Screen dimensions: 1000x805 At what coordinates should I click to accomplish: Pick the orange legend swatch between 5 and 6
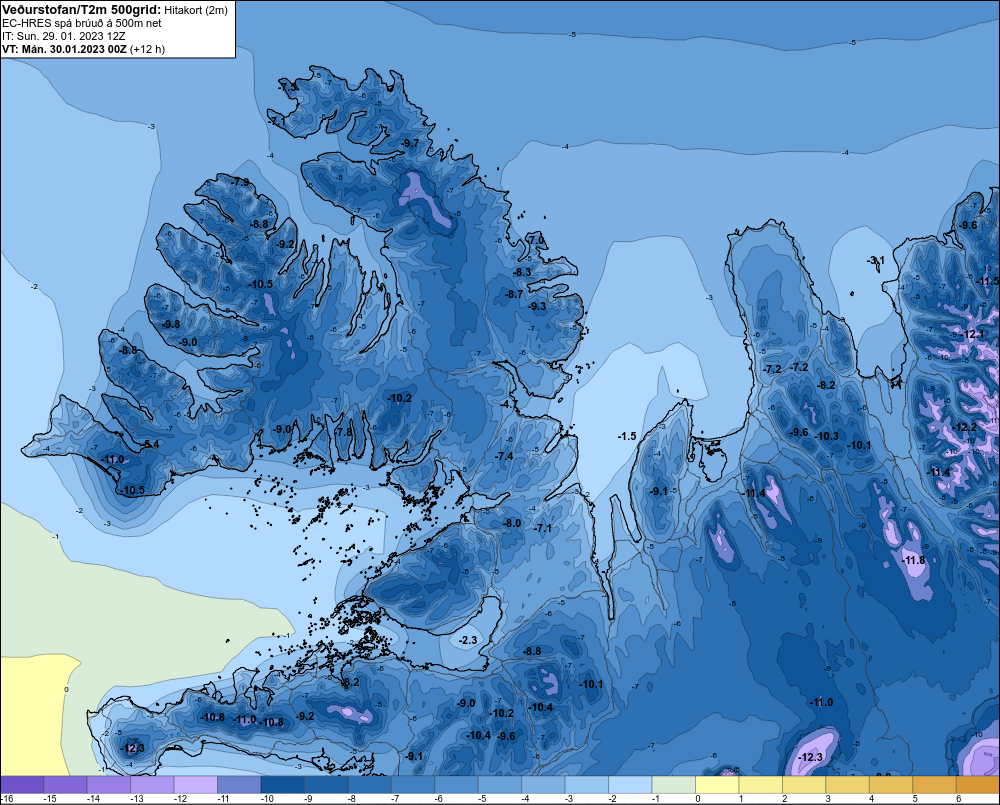pyautogui.click(x=934, y=785)
